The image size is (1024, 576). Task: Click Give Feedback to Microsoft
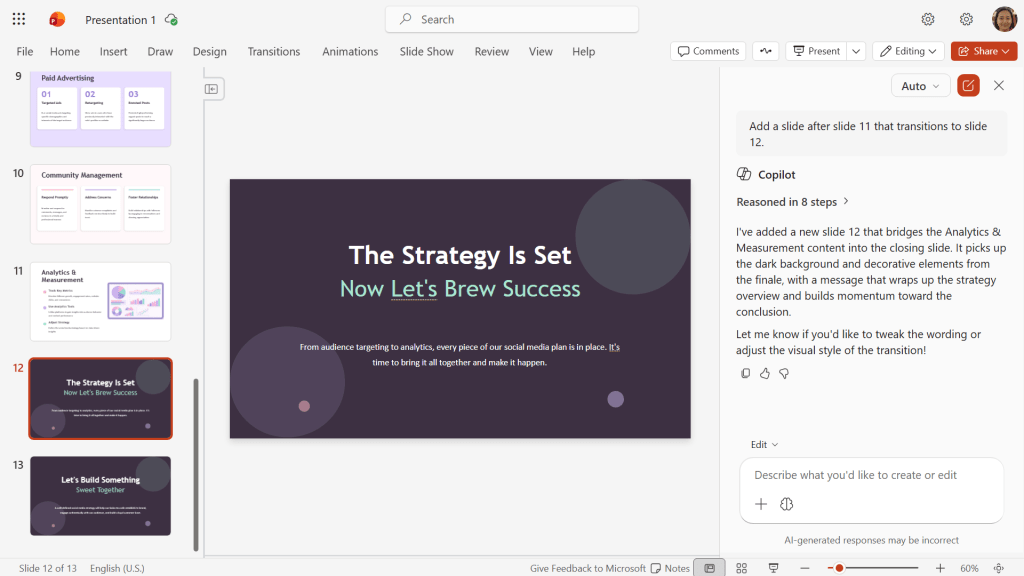pyautogui.click(x=588, y=568)
